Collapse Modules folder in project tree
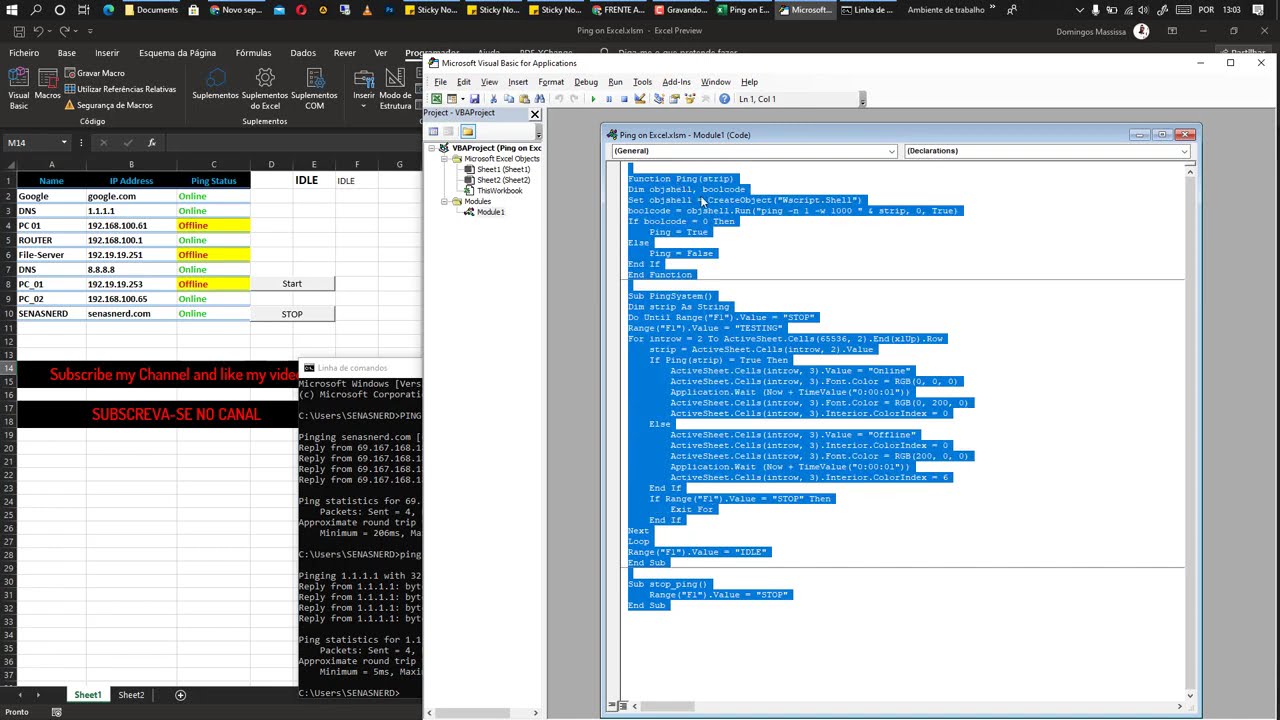This screenshot has width=1280, height=720. point(445,201)
